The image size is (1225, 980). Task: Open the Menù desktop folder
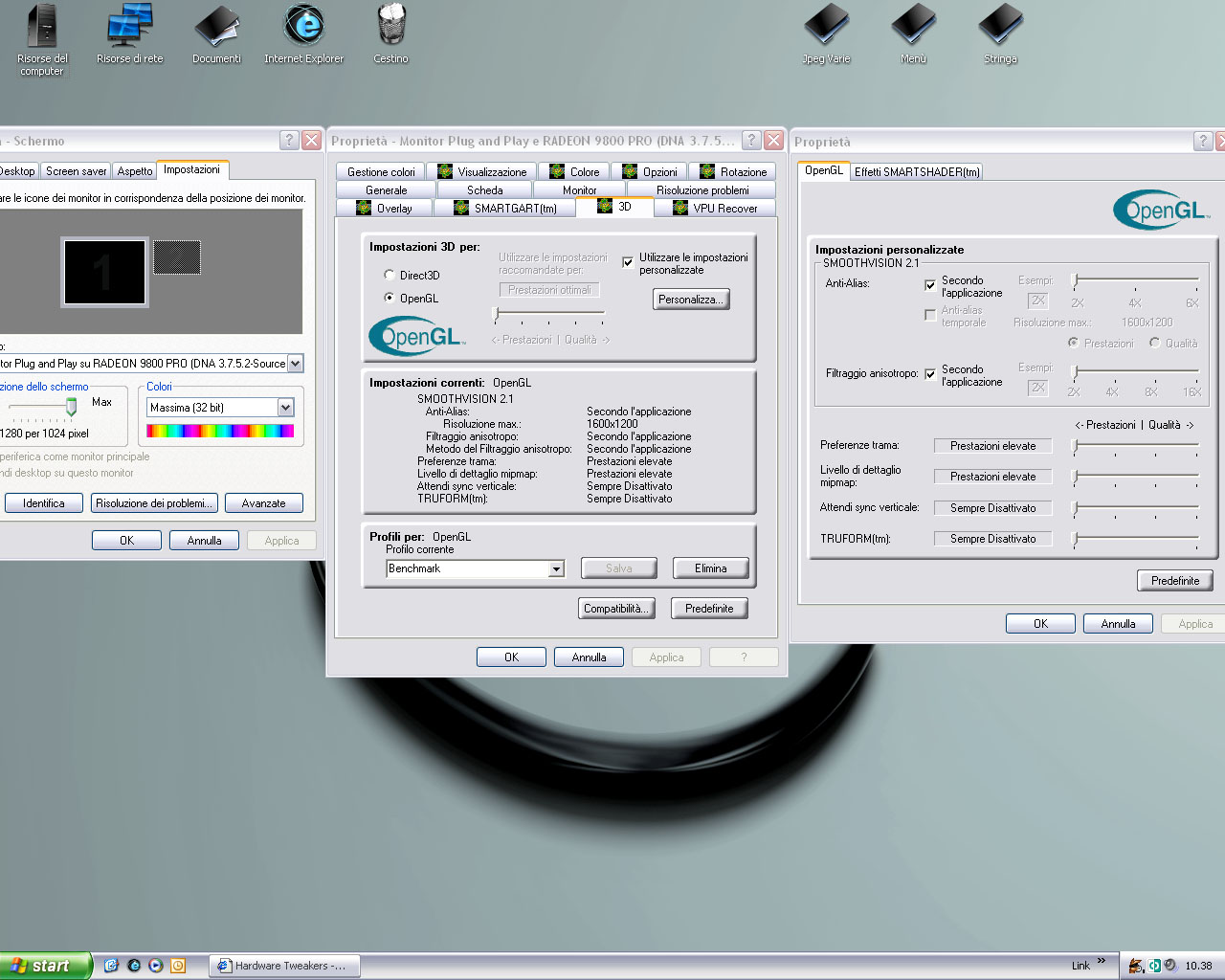[x=913, y=34]
